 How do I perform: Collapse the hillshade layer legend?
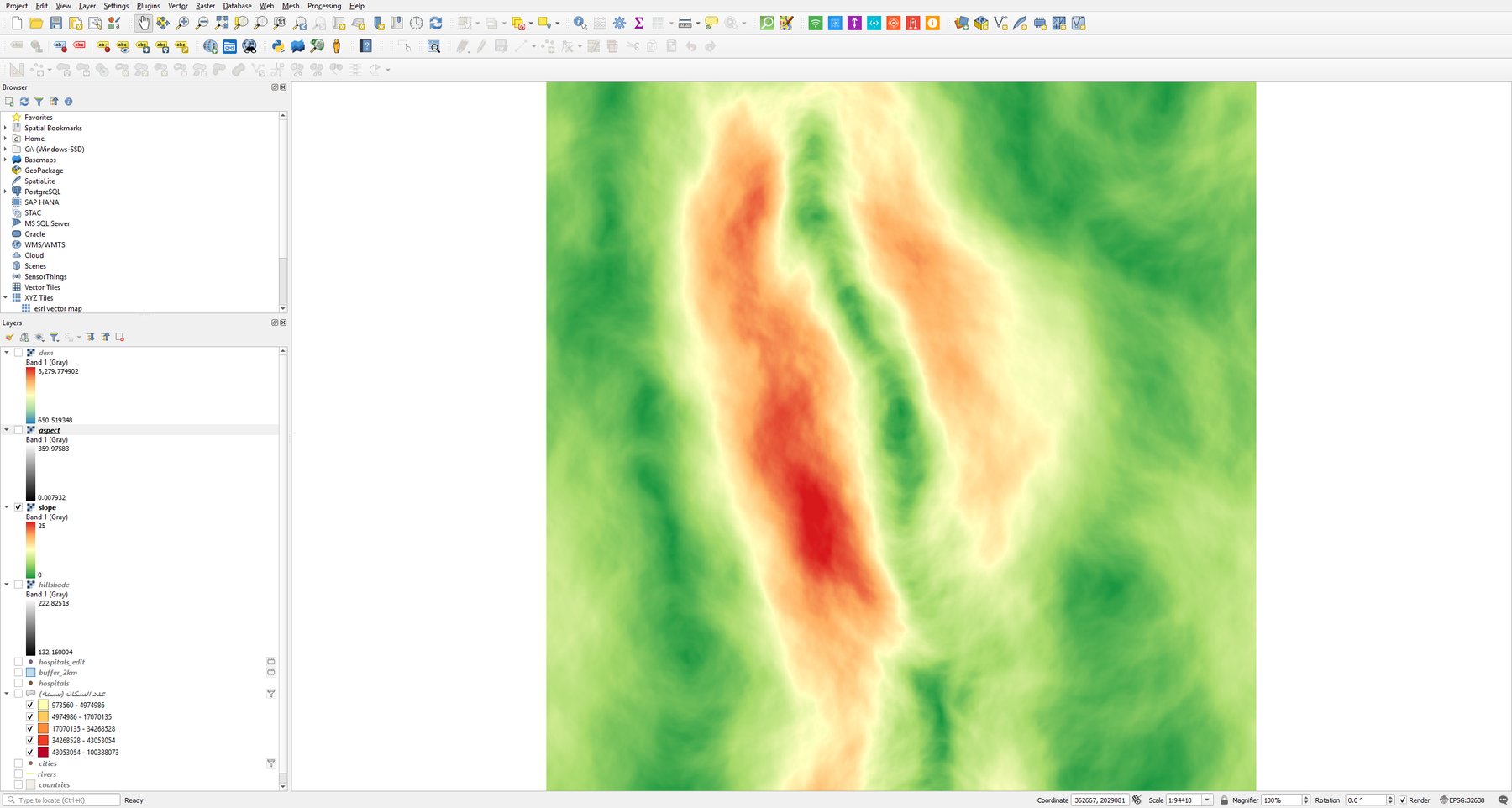pyautogui.click(x=7, y=585)
